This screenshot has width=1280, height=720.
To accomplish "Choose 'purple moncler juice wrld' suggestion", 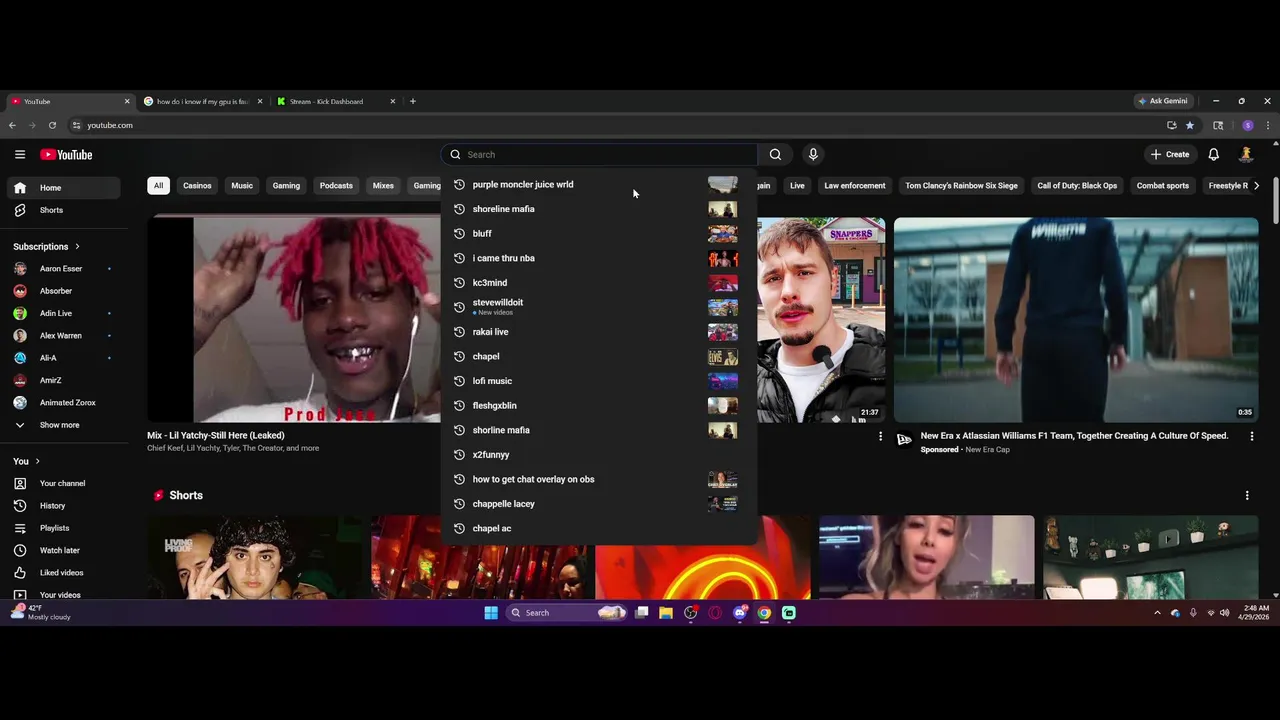I will [x=598, y=184].
